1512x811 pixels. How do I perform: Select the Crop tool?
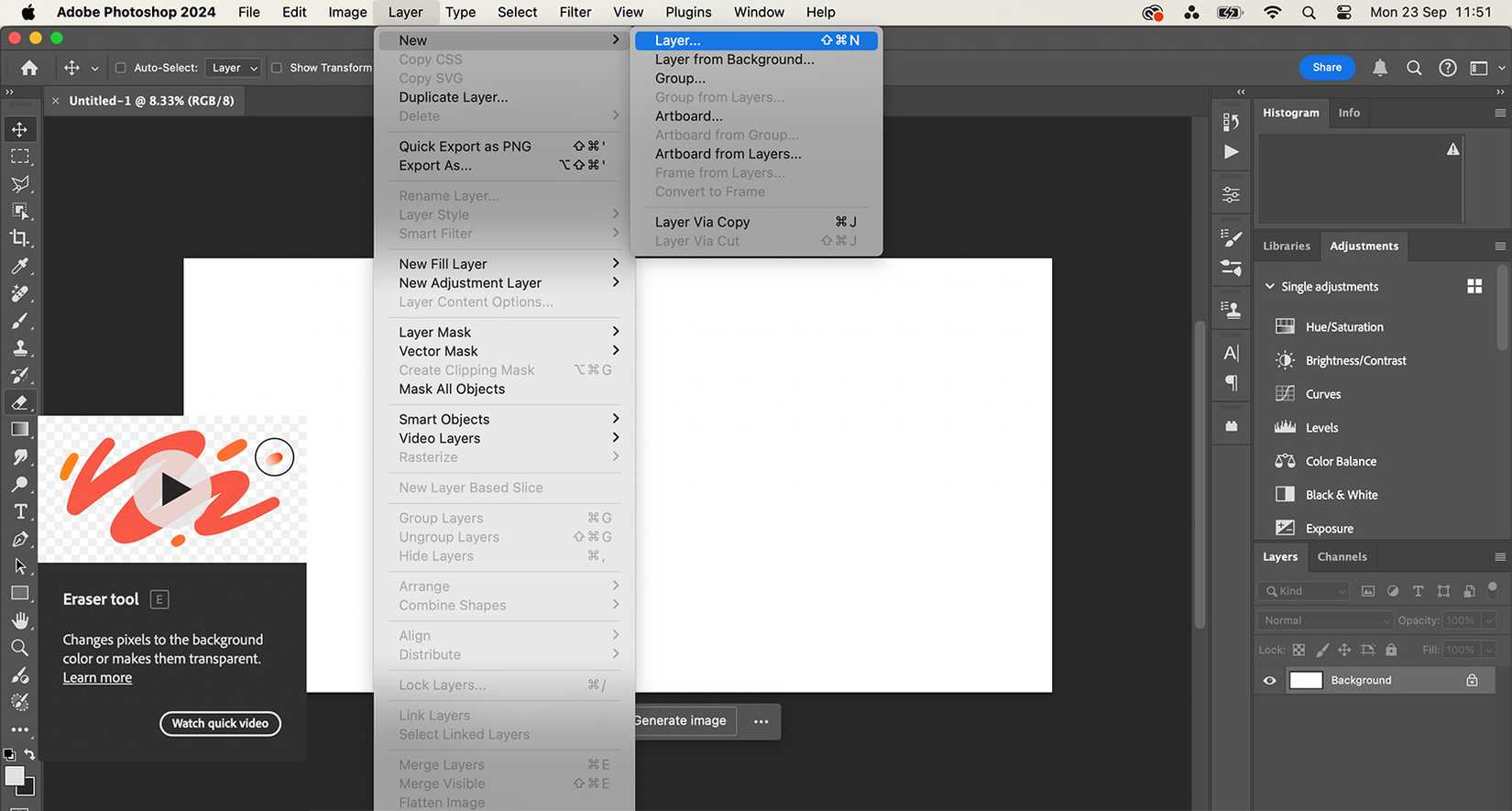(19, 238)
